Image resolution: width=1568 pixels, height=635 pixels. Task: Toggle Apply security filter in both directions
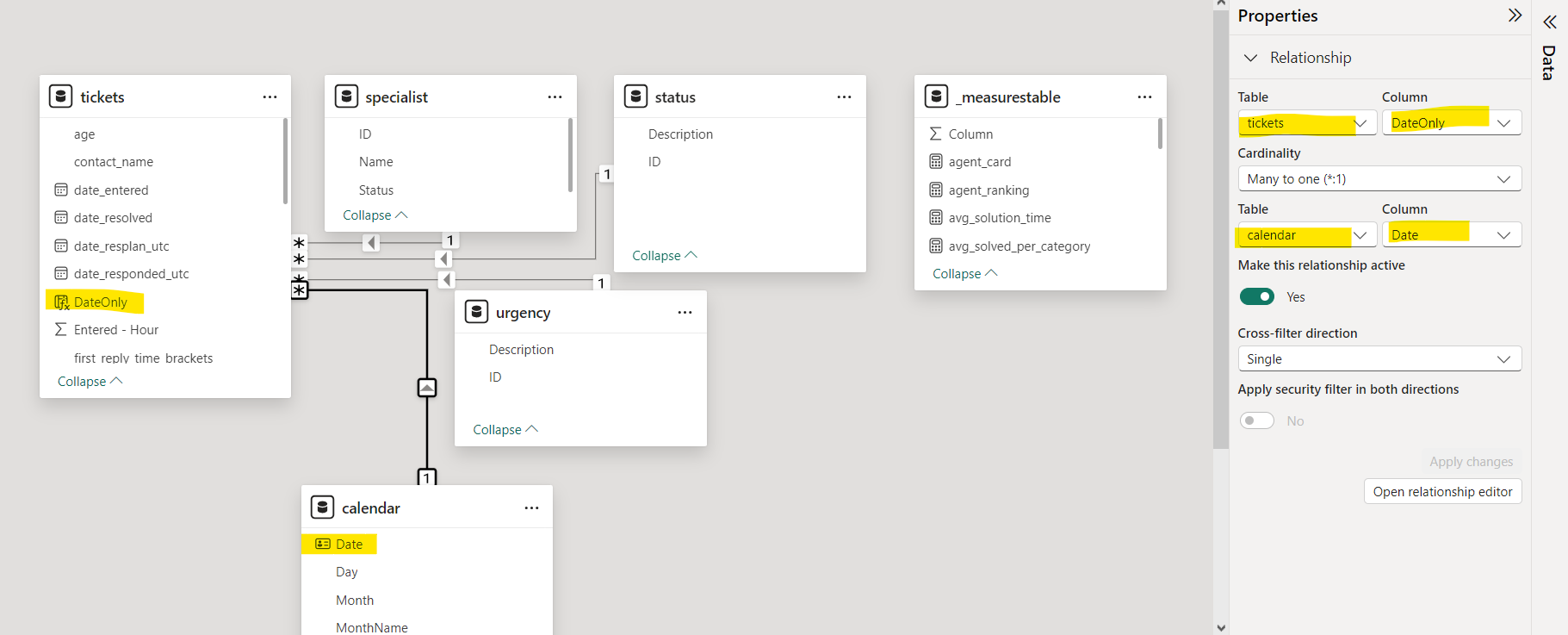coord(1257,420)
